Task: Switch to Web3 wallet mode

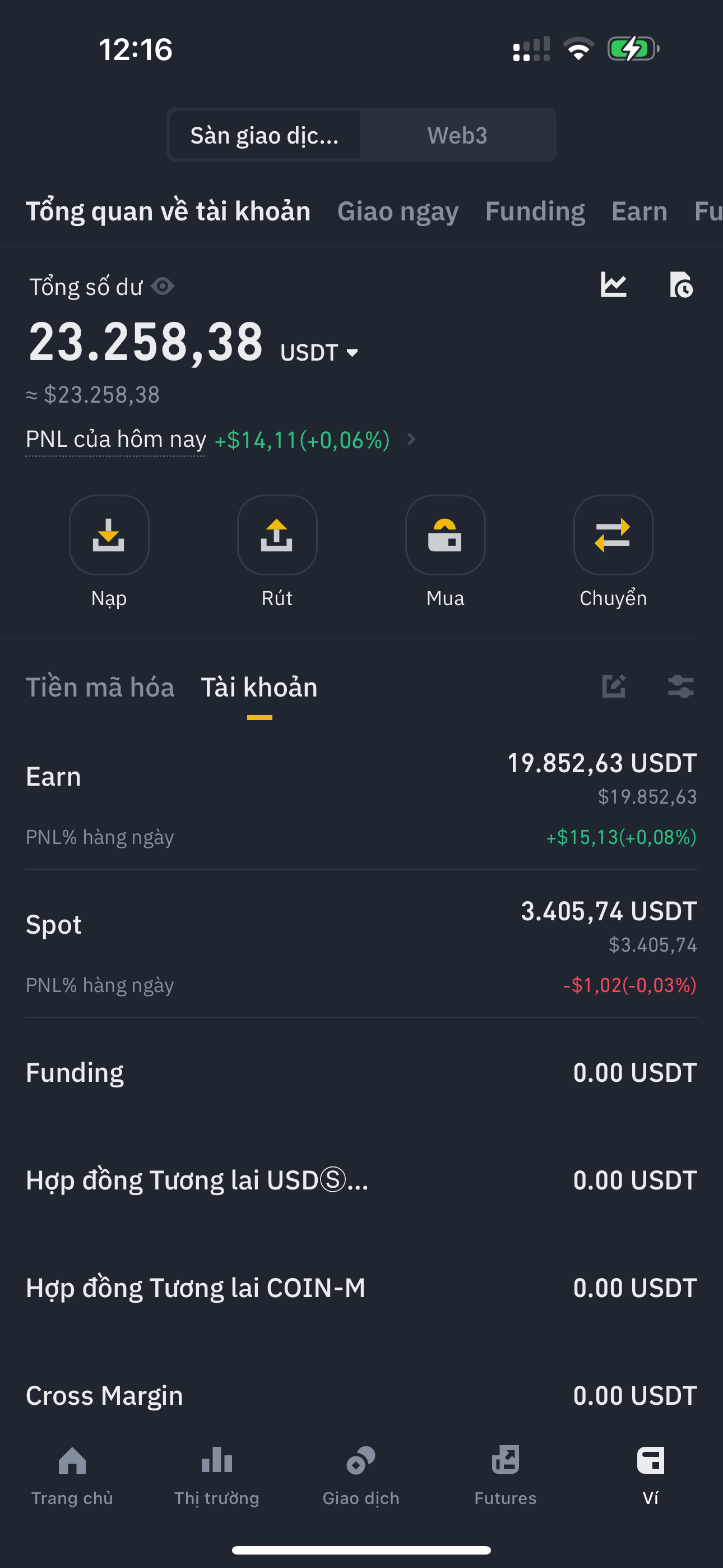Action: coord(457,135)
